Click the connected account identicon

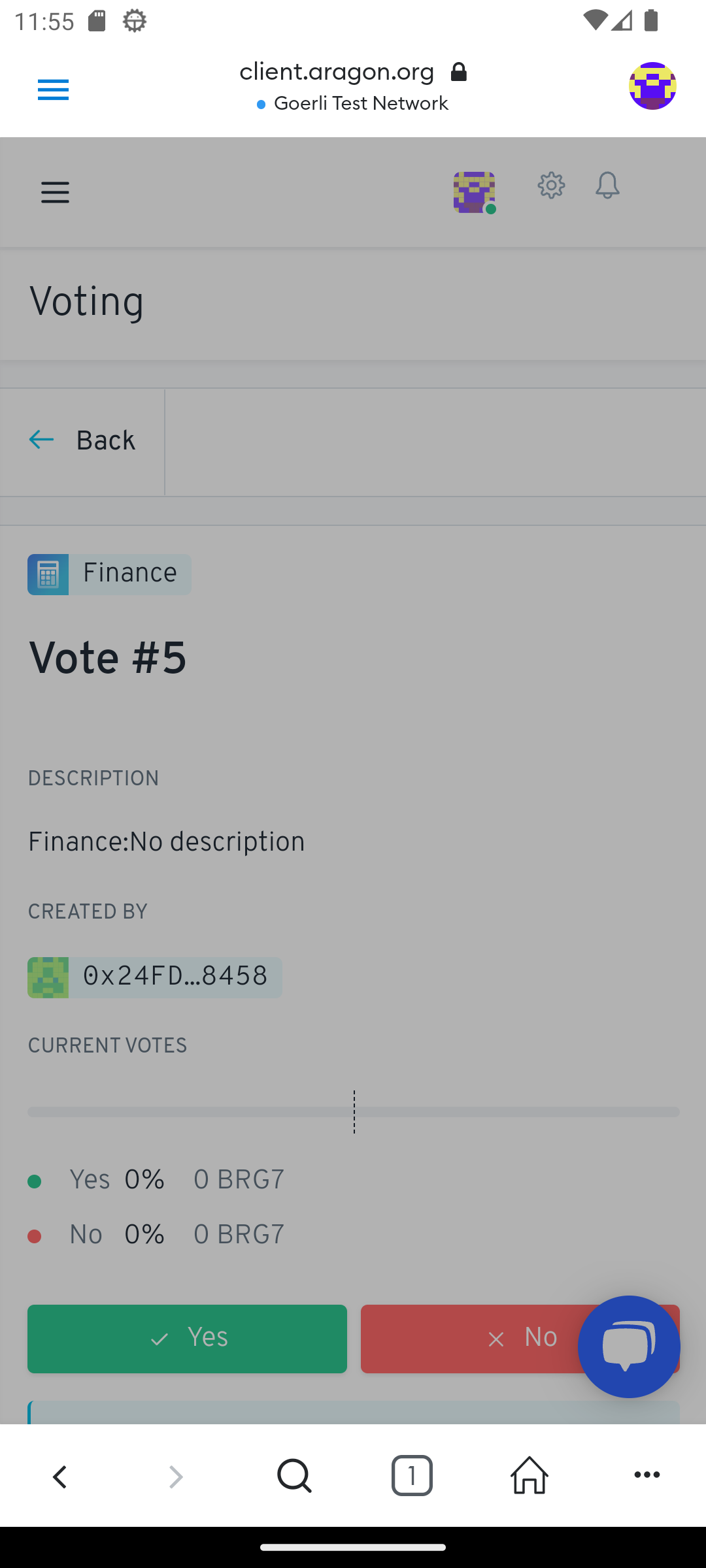[x=474, y=192]
